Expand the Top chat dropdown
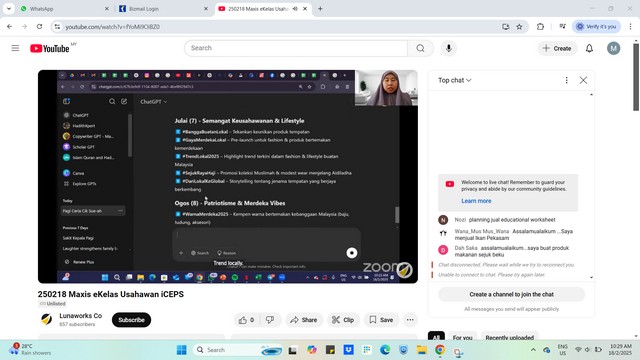 tap(454, 80)
